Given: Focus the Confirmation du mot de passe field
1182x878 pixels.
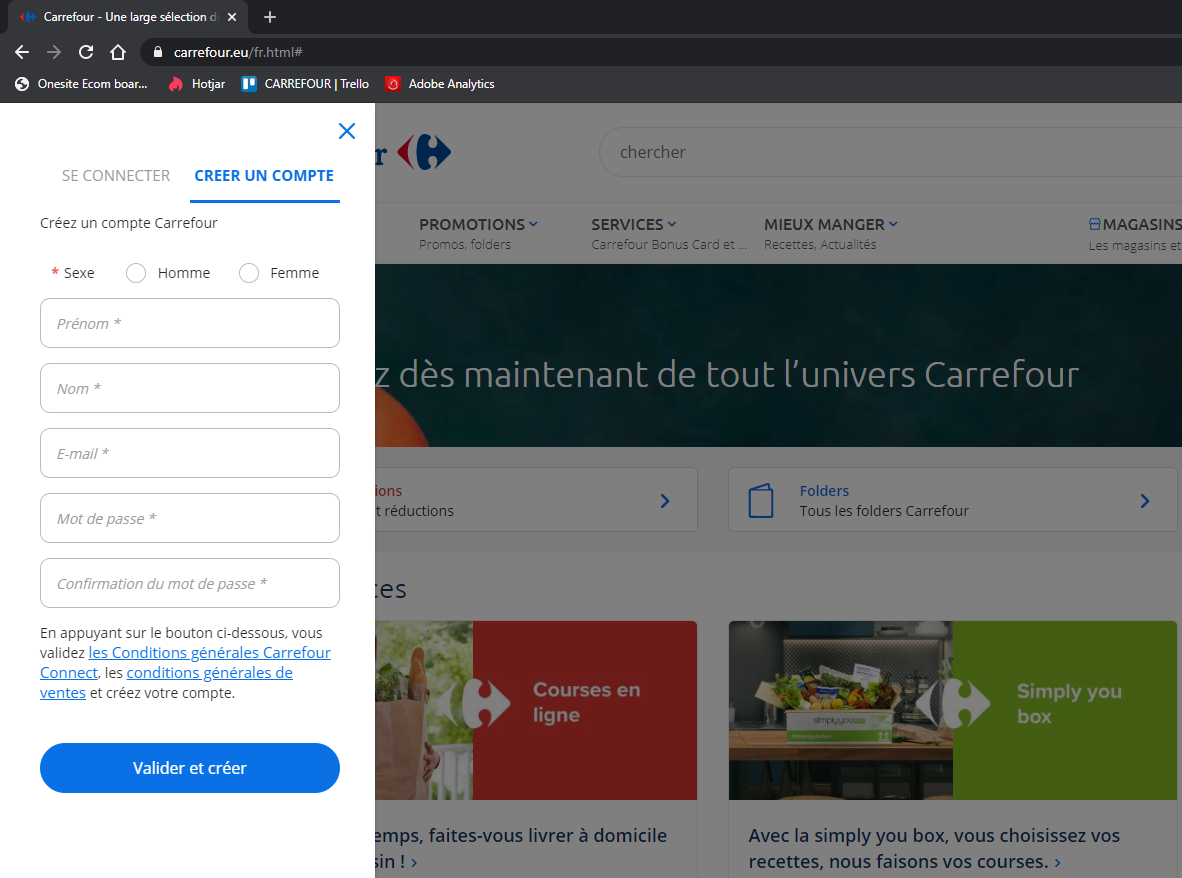Looking at the screenshot, I should tap(190, 583).
